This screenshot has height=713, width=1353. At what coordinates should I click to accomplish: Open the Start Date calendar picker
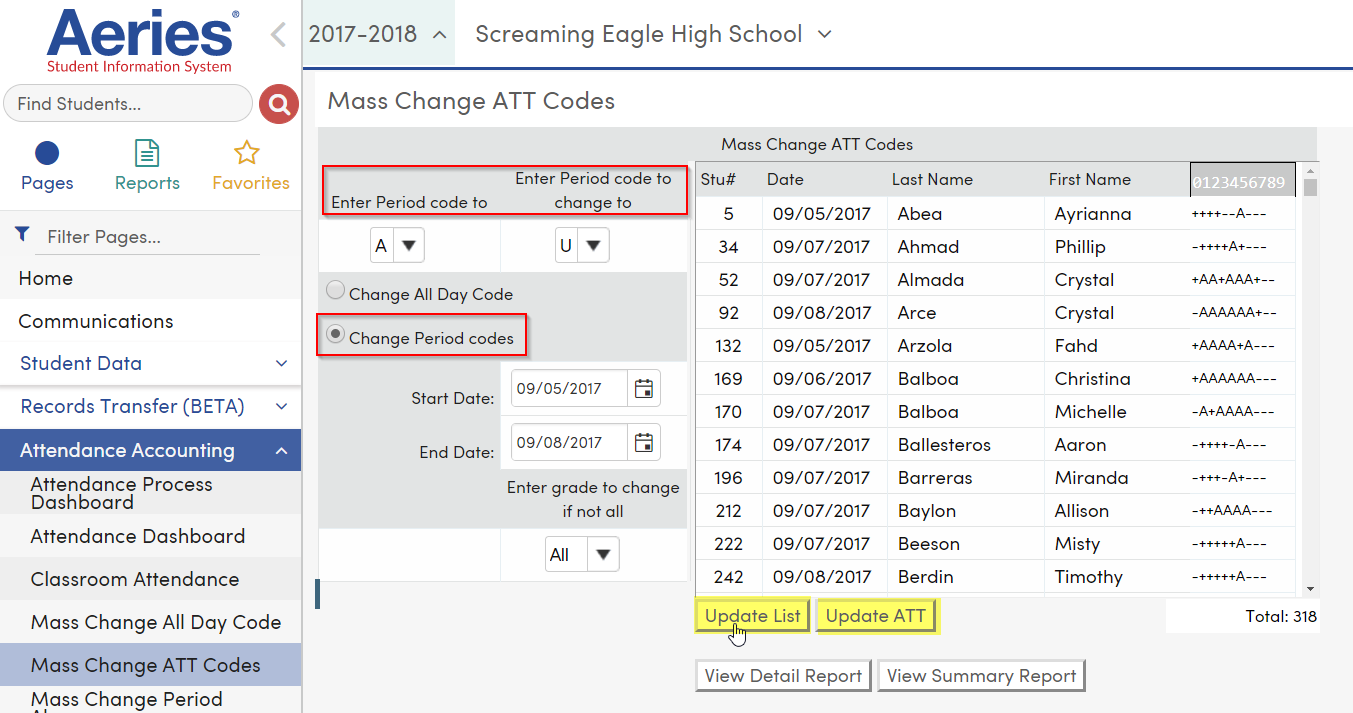(644, 388)
